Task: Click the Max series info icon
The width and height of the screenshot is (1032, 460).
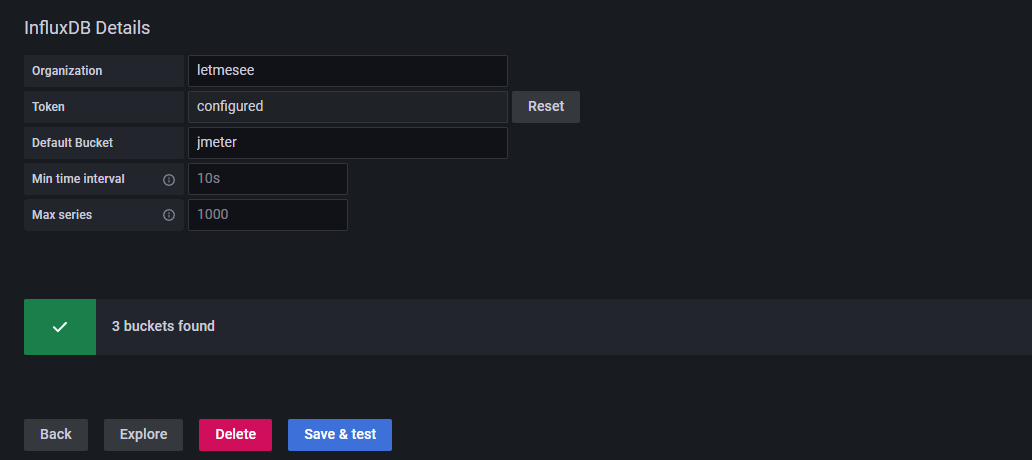Action: (x=169, y=215)
